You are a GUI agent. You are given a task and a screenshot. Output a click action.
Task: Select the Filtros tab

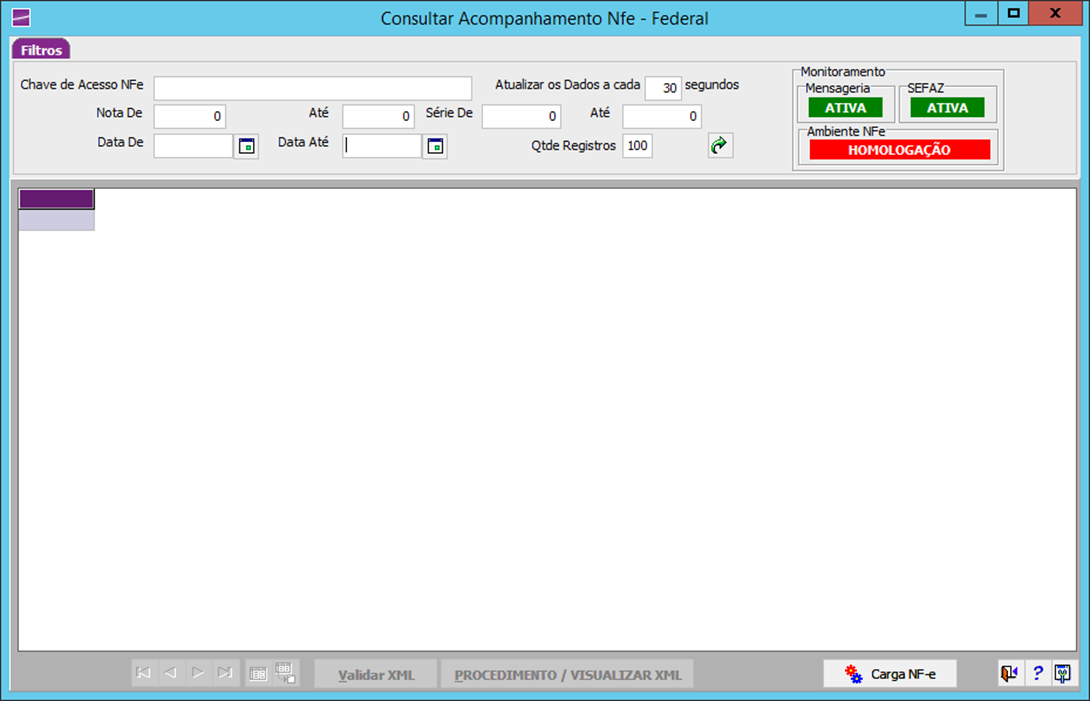41,50
